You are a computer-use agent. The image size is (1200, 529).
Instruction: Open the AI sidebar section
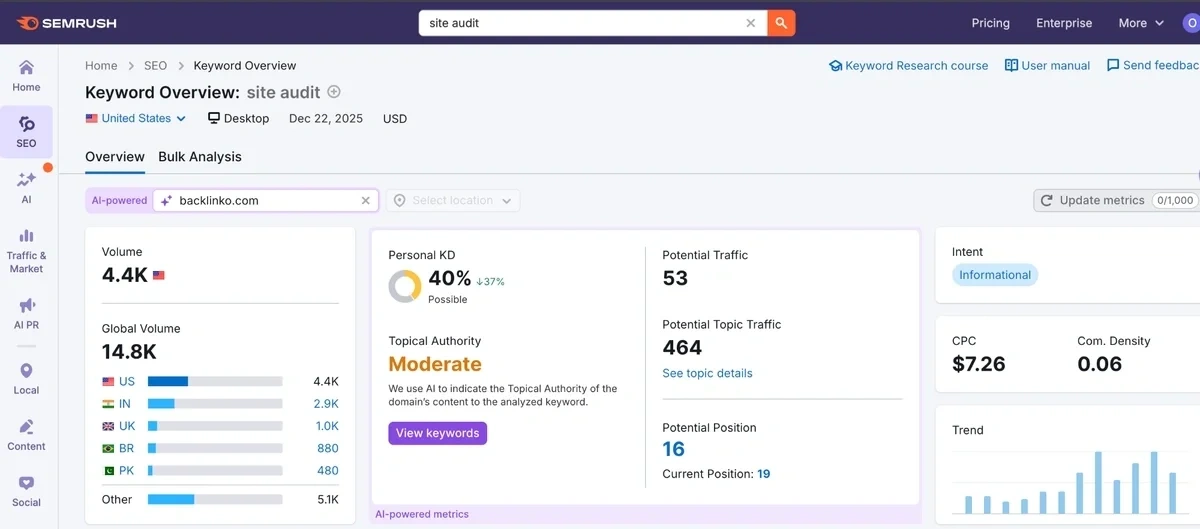point(26,187)
